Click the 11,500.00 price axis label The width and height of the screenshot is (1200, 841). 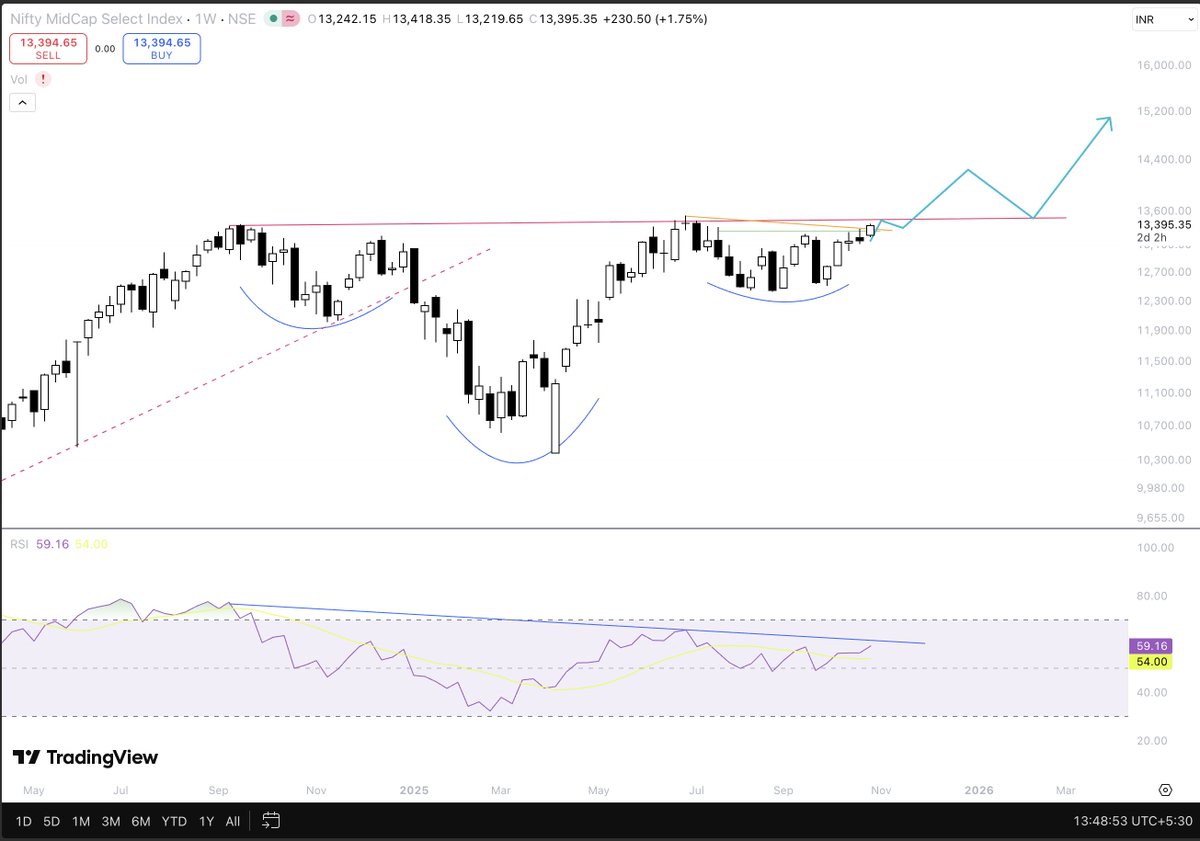coord(1165,362)
